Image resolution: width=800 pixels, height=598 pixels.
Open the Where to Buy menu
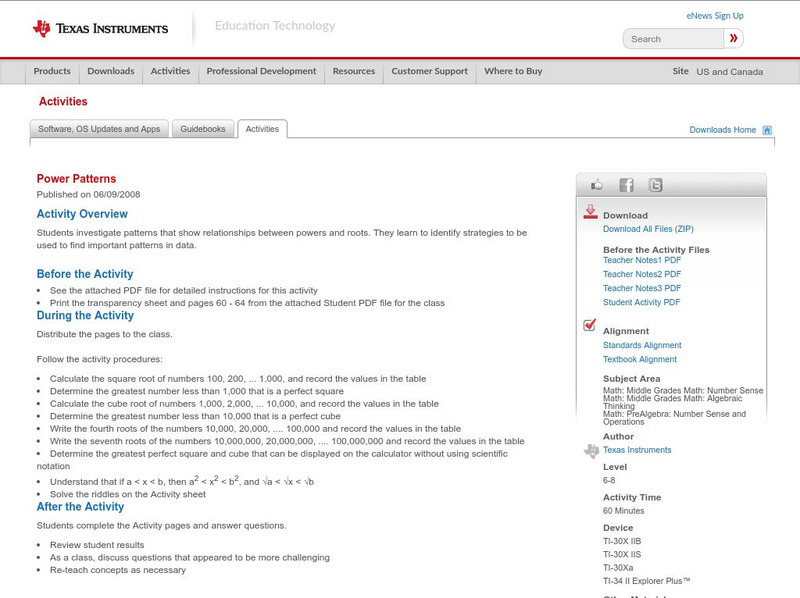click(513, 71)
